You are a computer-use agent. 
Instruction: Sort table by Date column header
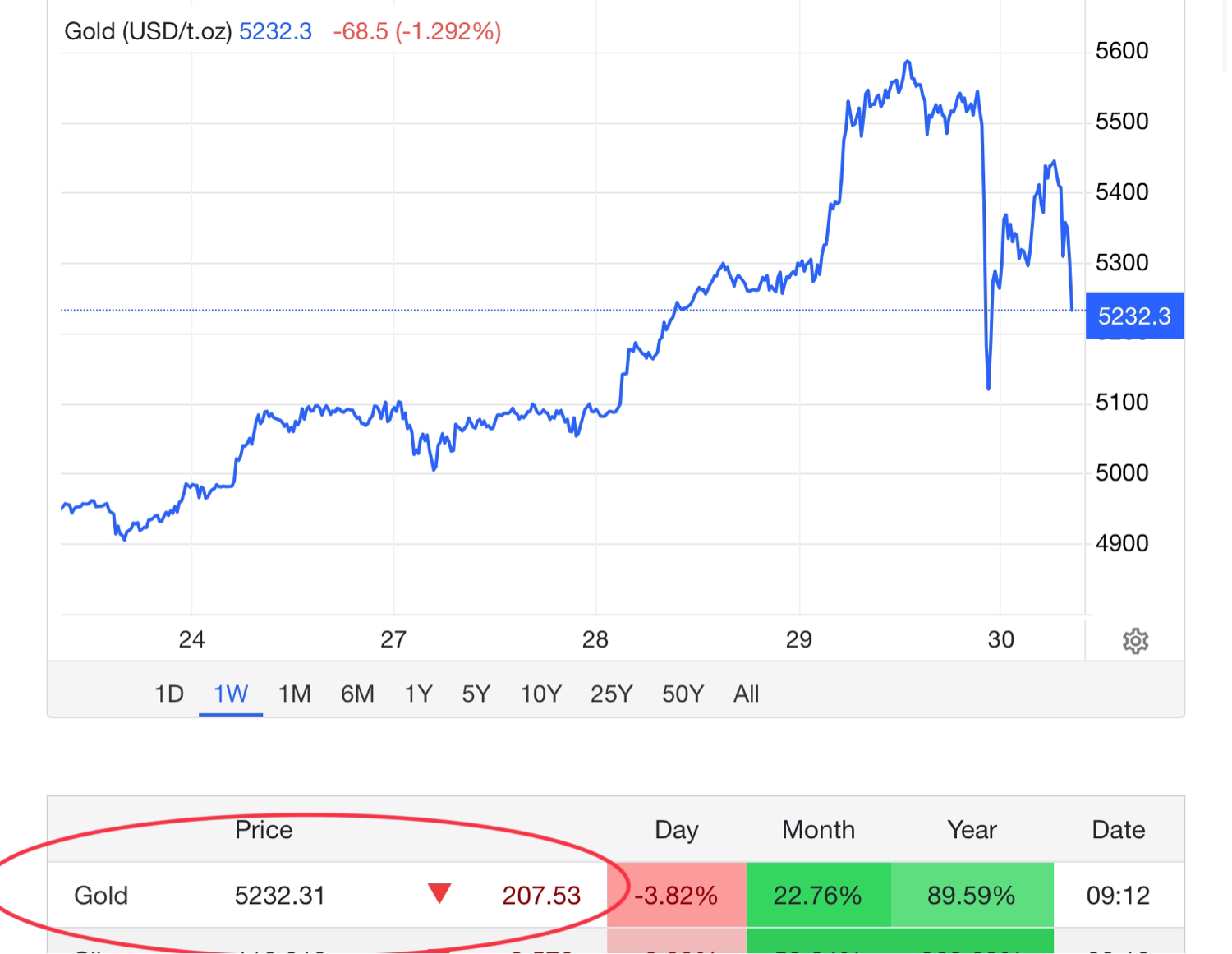pyautogui.click(x=1118, y=830)
